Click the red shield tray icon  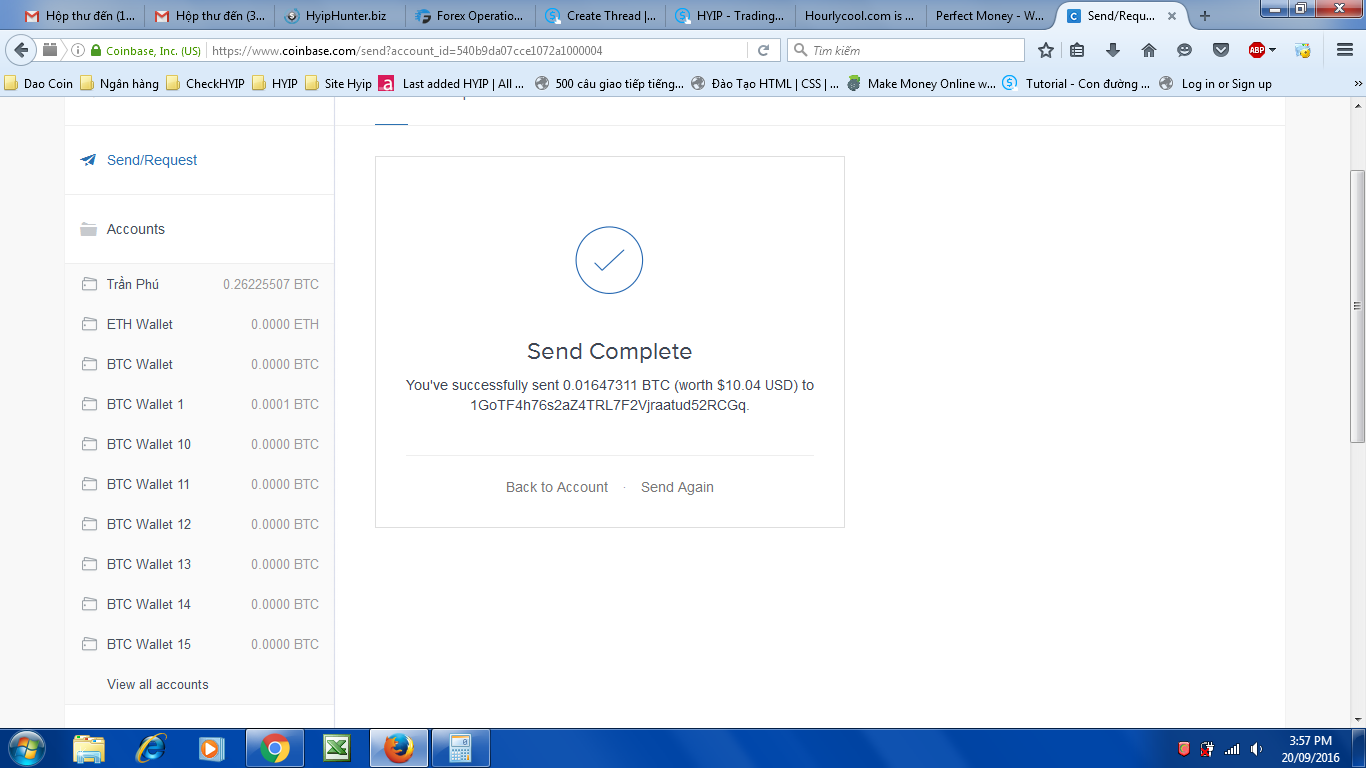pos(1184,749)
